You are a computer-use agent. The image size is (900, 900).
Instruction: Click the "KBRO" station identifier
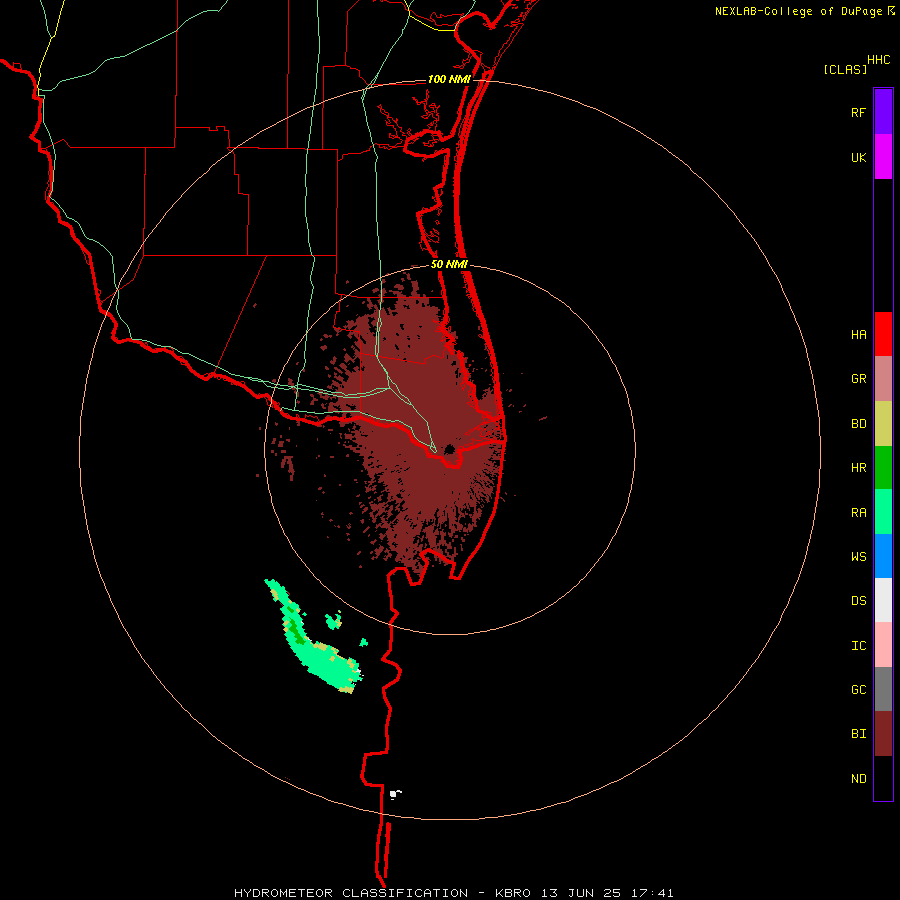pyautogui.click(x=513, y=893)
